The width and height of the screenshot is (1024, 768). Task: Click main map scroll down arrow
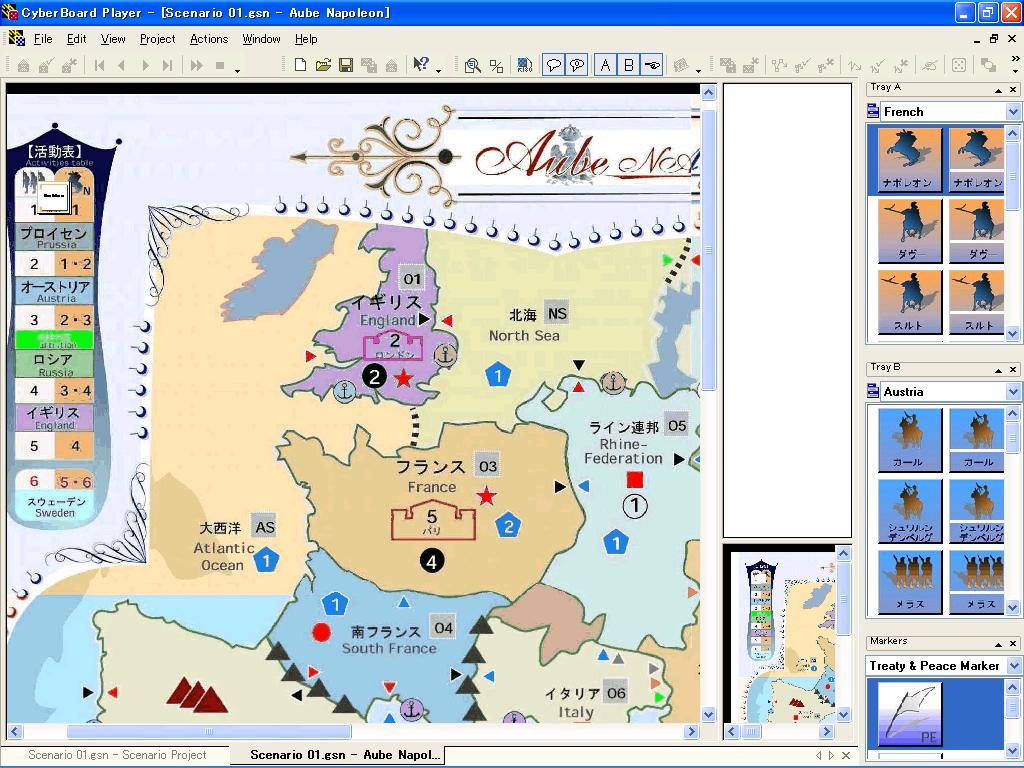click(709, 714)
